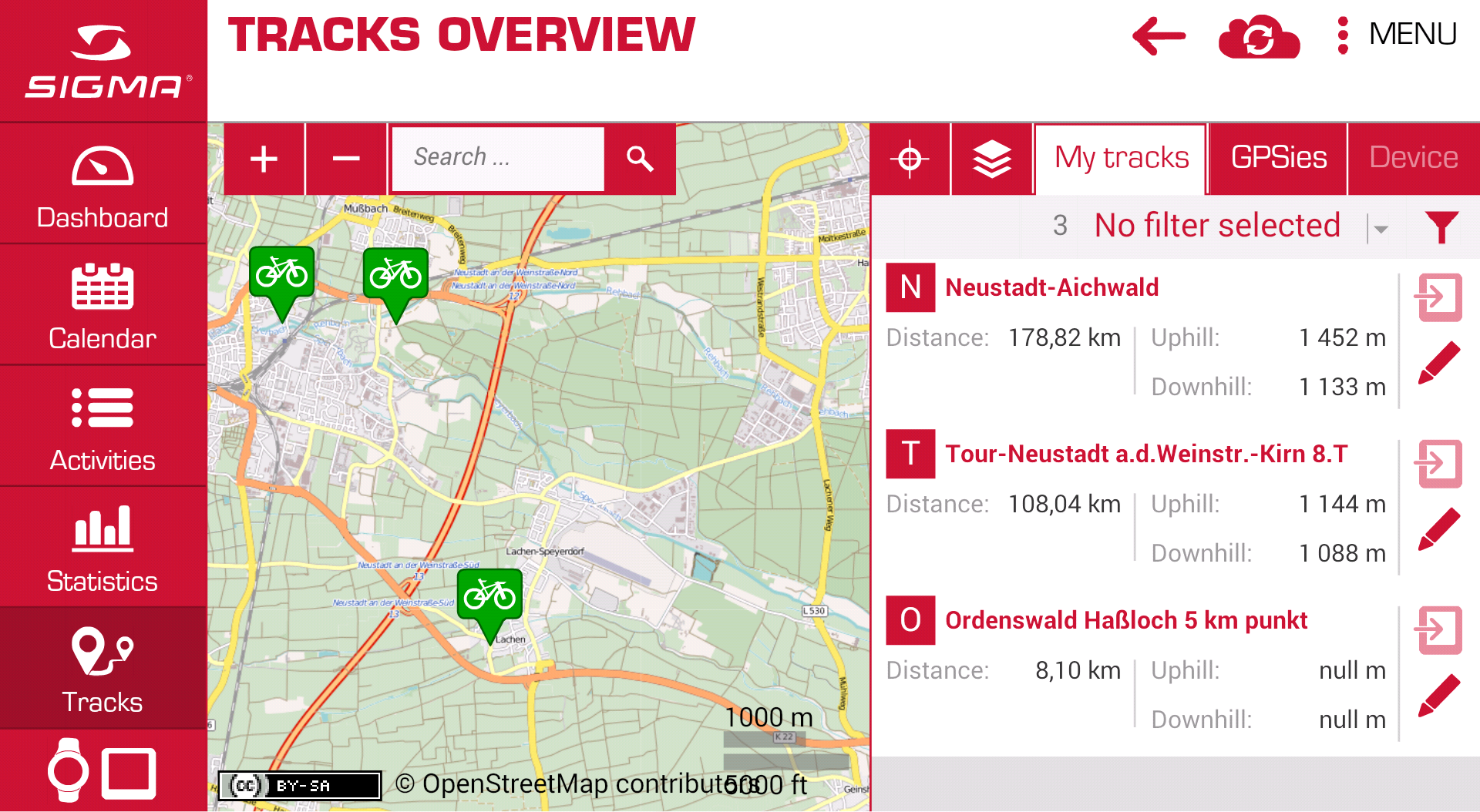Viewport: 1480px width, 812px height.
Task: Edit the Neustadt-Aichwald track
Action: click(1438, 363)
